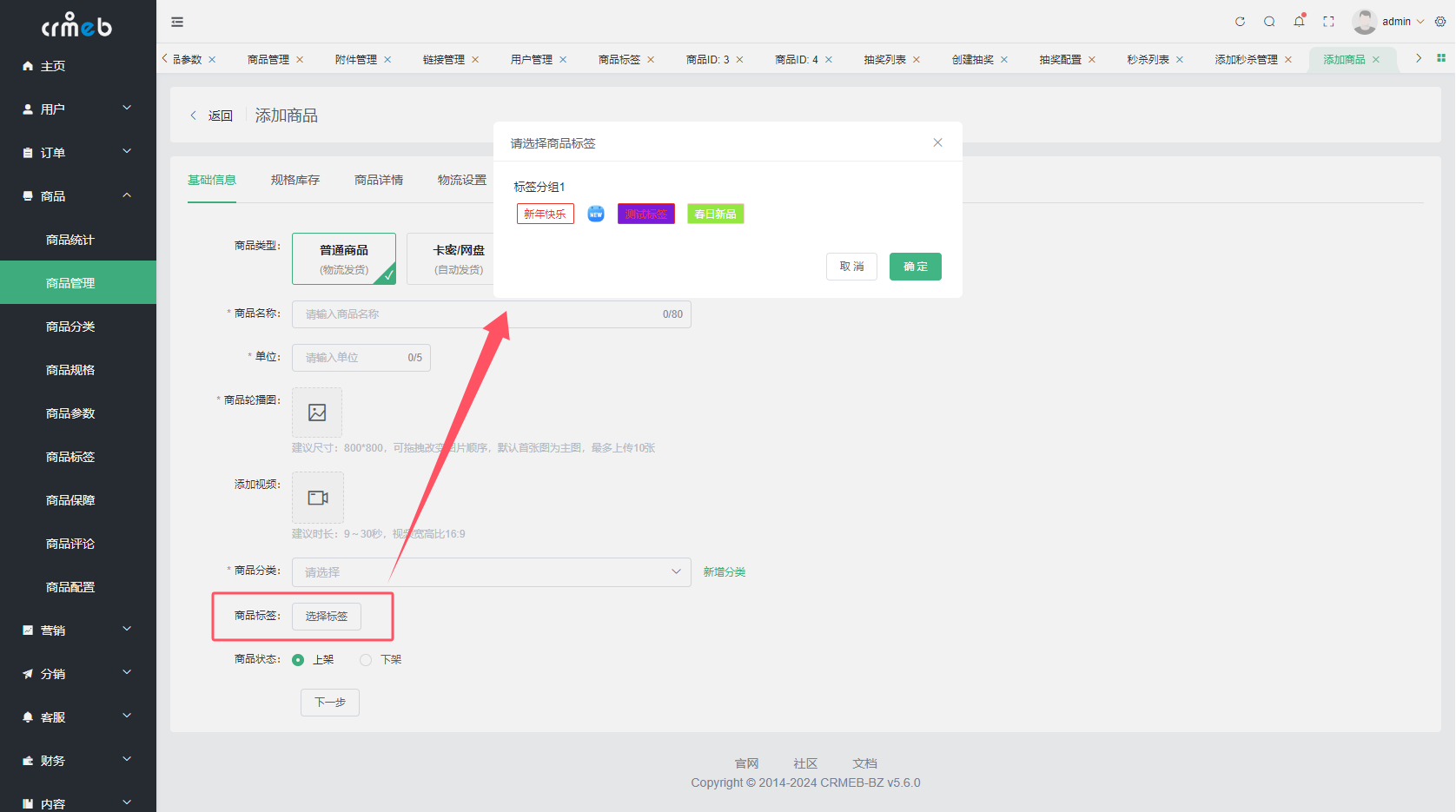Click the 新增分类 link
Viewport: 1456px width, 812px height.
click(725, 572)
